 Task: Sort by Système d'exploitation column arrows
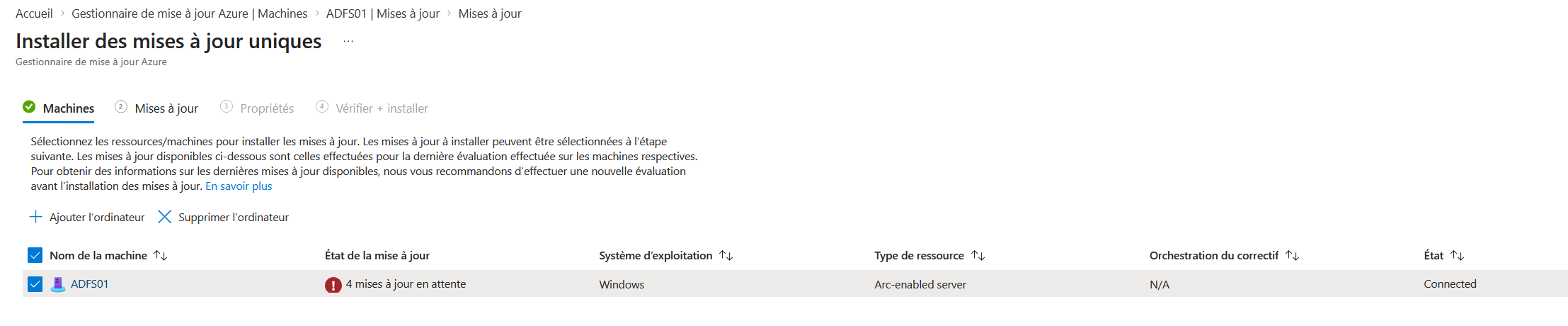tap(726, 255)
